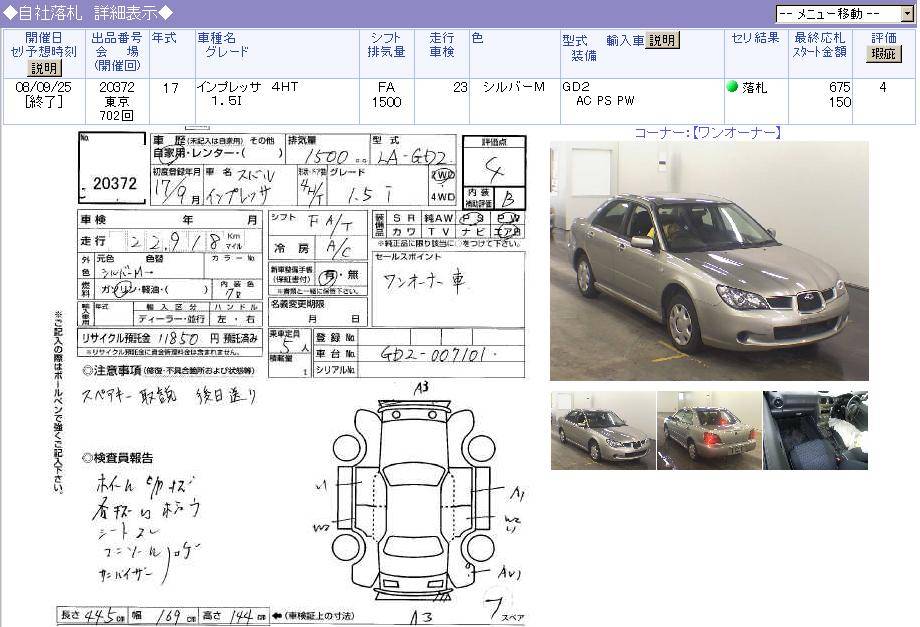Select the grade text 1.5I
The image size is (920, 627).
[x=226, y=101]
